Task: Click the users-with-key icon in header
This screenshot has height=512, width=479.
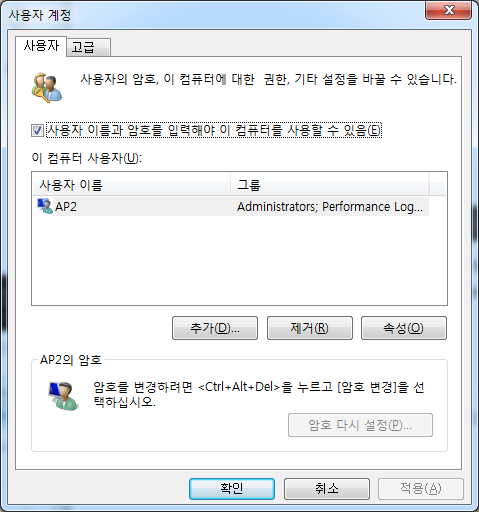Action: point(47,87)
